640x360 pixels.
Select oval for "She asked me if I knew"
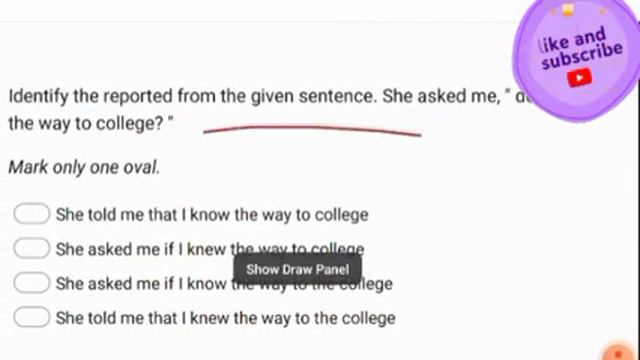(x=31, y=248)
